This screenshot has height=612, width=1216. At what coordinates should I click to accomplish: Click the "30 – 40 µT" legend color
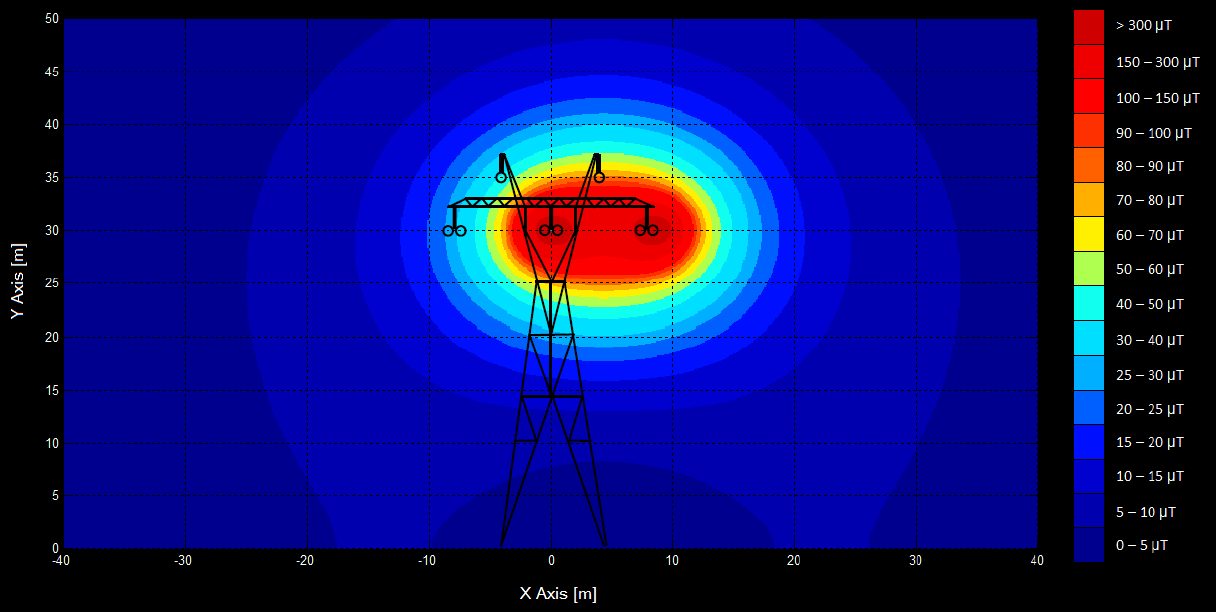click(1089, 339)
